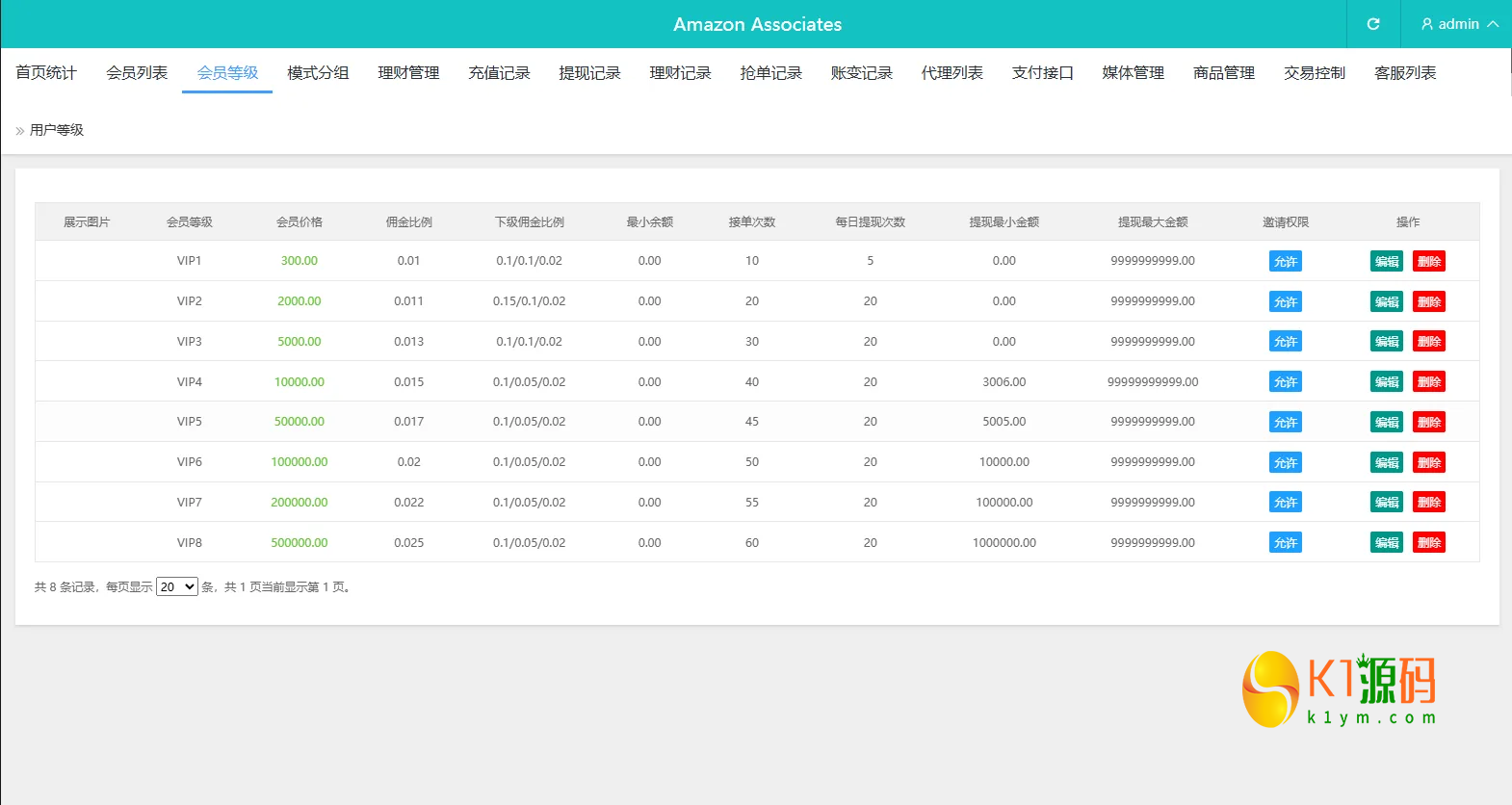Image resolution: width=1512 pixels, height=805 pixels.
Task: Go to 提现记录 tab
Action: (x=589, y=73)
